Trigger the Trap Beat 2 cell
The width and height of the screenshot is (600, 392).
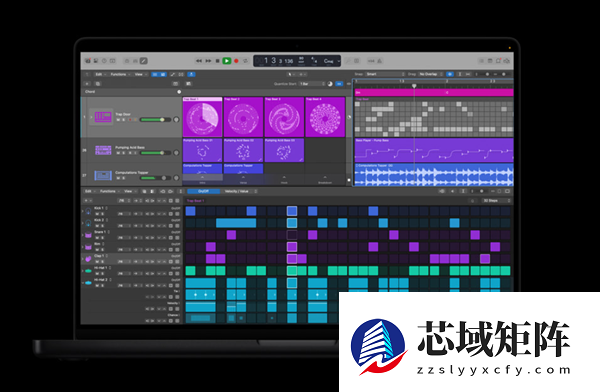click(x=243, y=117)
